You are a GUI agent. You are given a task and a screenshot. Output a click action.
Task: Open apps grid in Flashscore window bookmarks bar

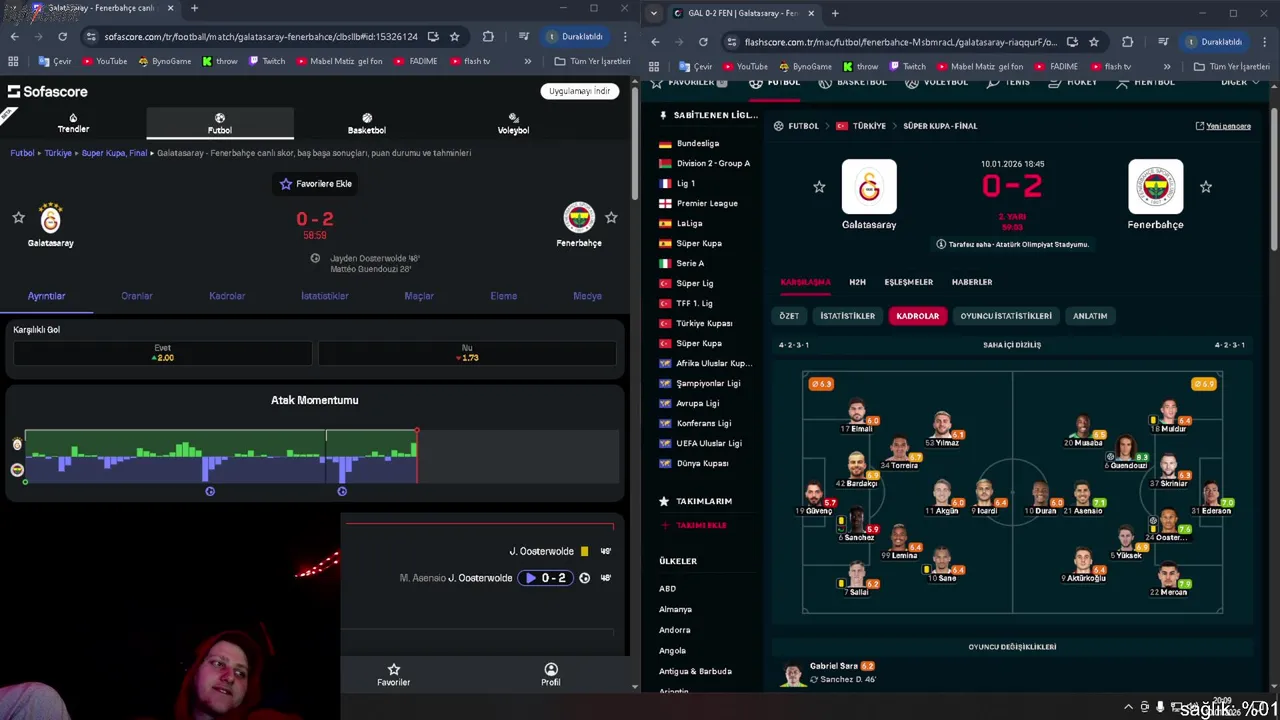pyautogui.click(x=654, y=67)
